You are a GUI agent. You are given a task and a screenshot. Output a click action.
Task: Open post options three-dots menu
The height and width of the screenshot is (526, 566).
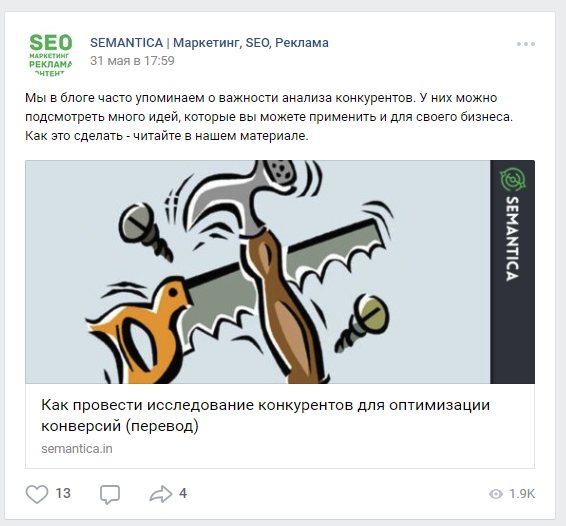(526, 44)
